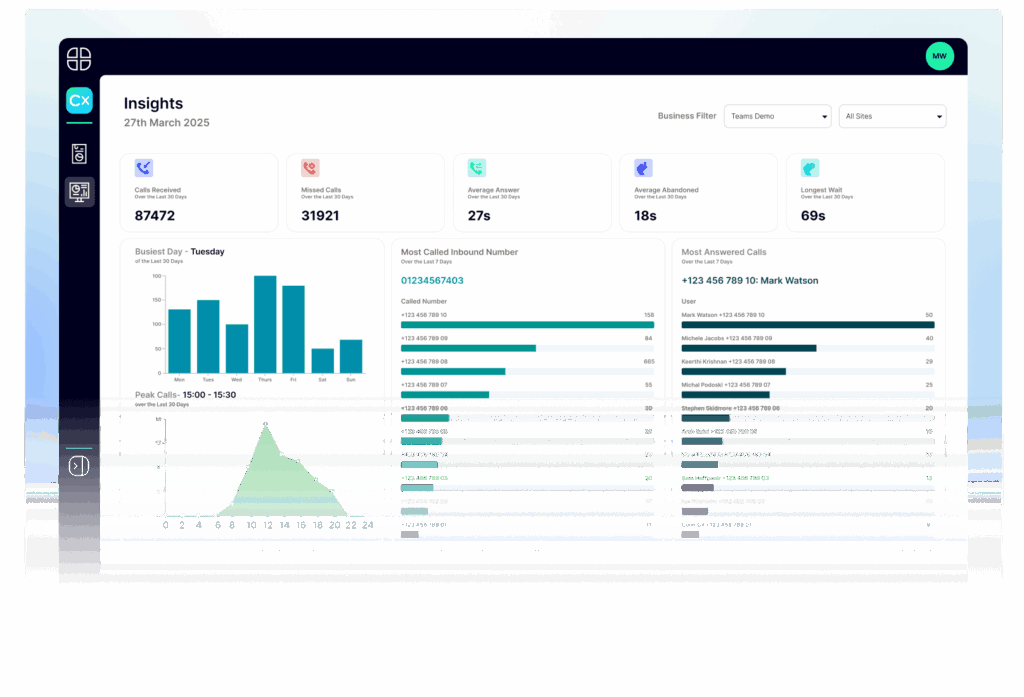Click the peak point of Peak Calls chart

(265, 424)
